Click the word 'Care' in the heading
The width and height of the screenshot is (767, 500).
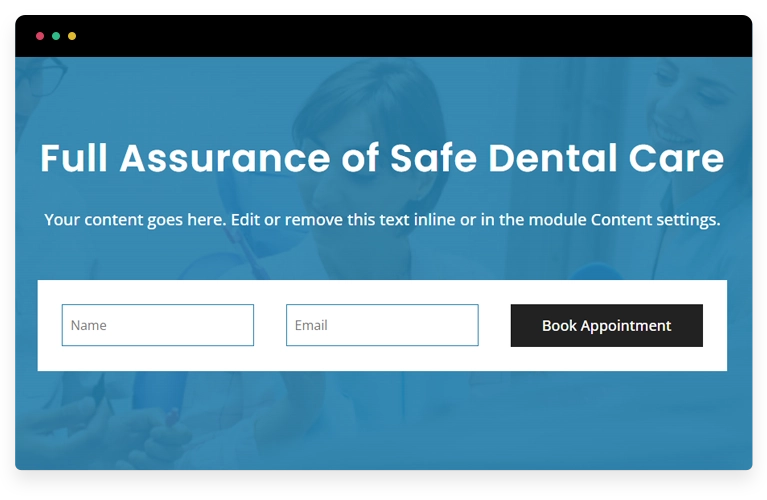point(676,158)
